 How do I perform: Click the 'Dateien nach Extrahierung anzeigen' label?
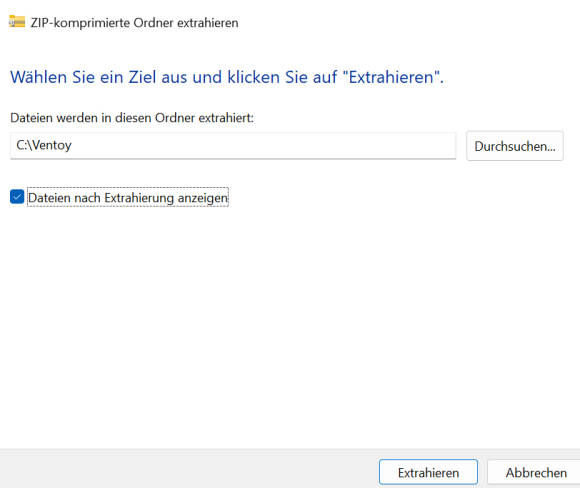coord(128,198)
